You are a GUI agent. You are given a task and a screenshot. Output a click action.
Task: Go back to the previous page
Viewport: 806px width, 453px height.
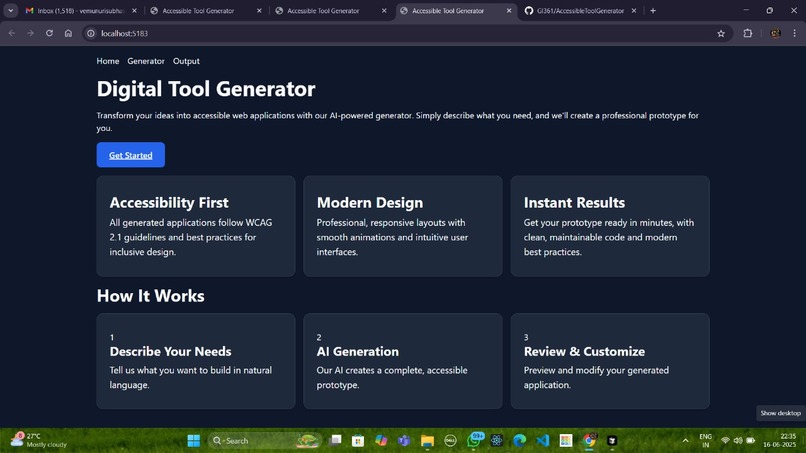12,33
